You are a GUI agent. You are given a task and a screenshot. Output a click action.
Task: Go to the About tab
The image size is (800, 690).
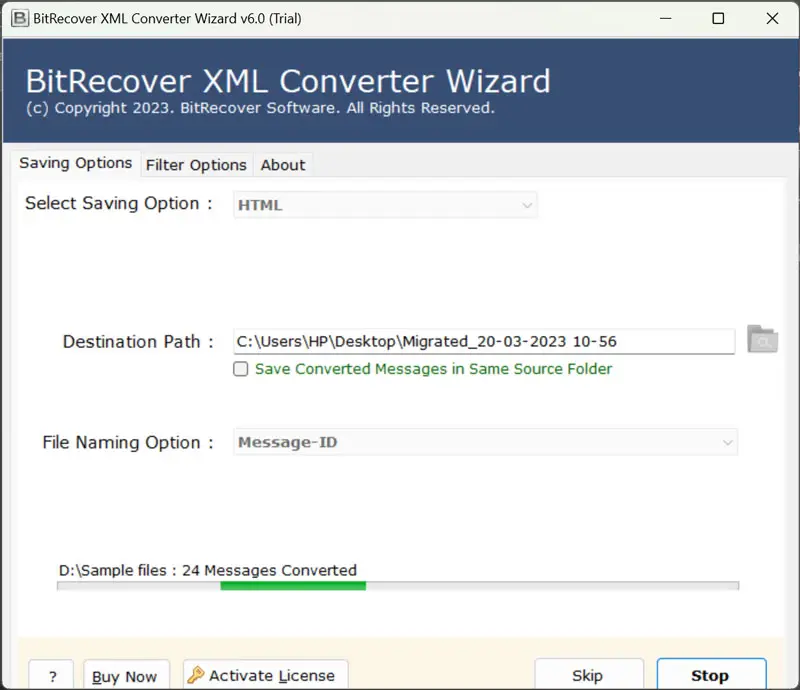coord(283,165)
